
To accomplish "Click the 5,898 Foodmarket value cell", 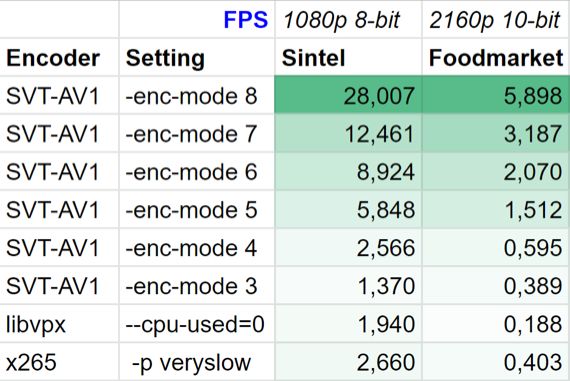I will tap(496, 95).
